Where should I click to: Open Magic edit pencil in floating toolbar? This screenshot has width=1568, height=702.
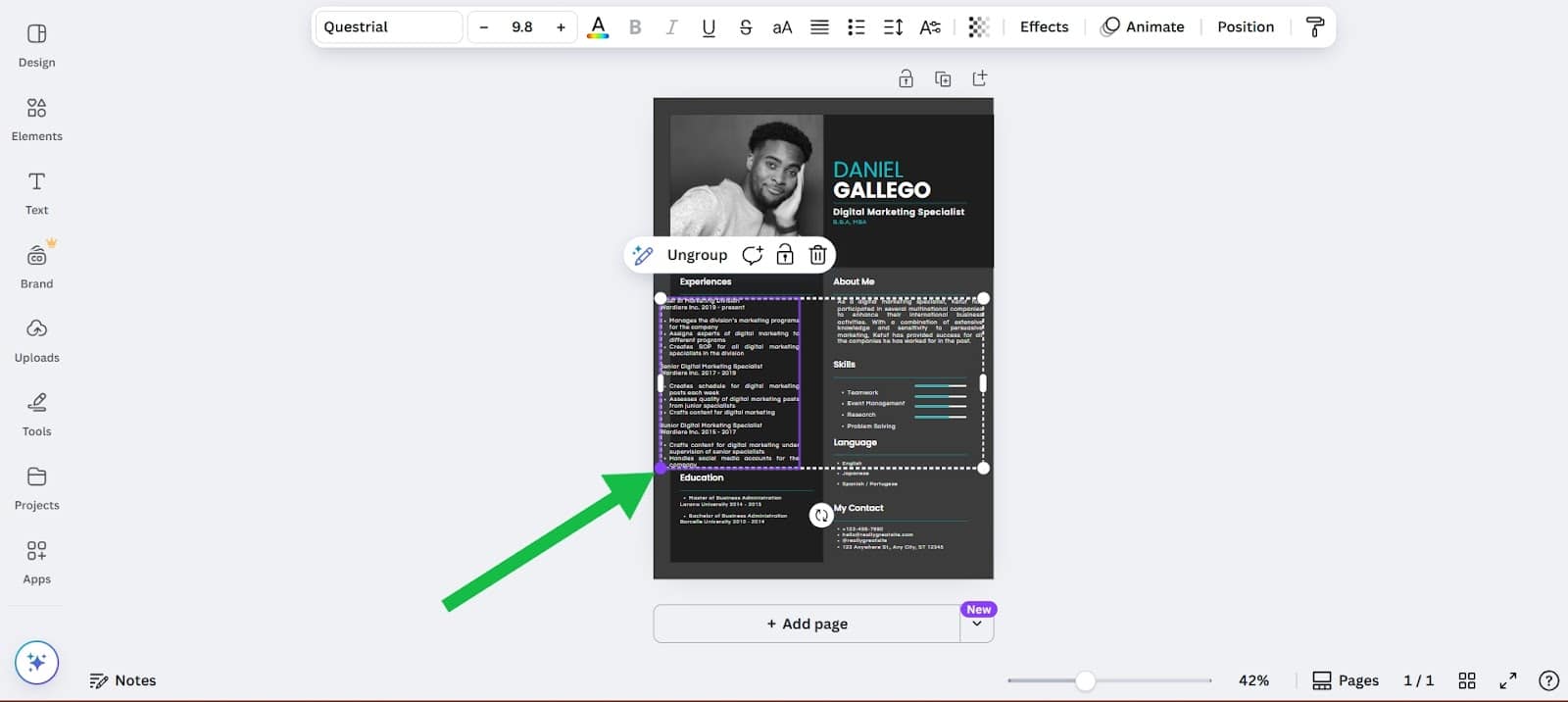click(x=643, y=255)
